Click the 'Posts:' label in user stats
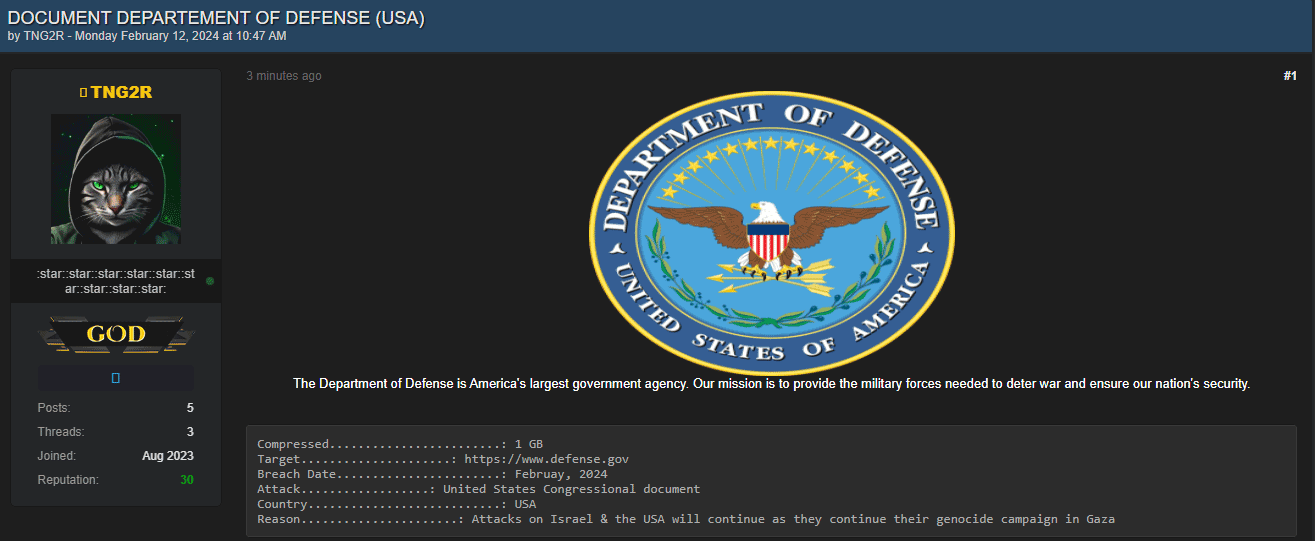This screenshot has height=541, width=1315. 54,408
